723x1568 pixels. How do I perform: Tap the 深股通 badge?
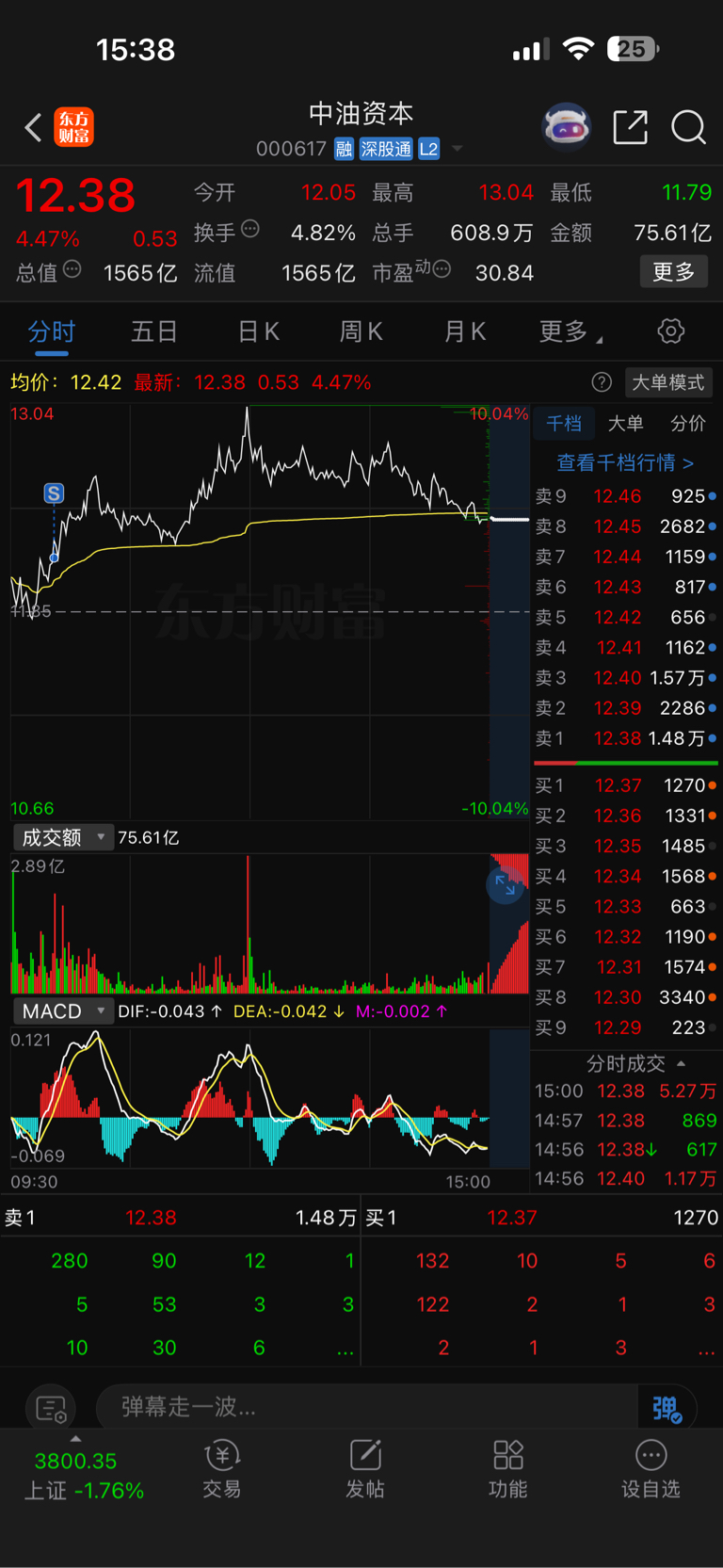click(x=386, y=149)
